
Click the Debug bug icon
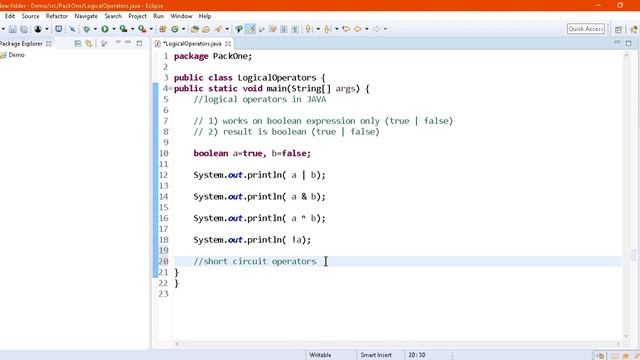[x=87, y=29]
